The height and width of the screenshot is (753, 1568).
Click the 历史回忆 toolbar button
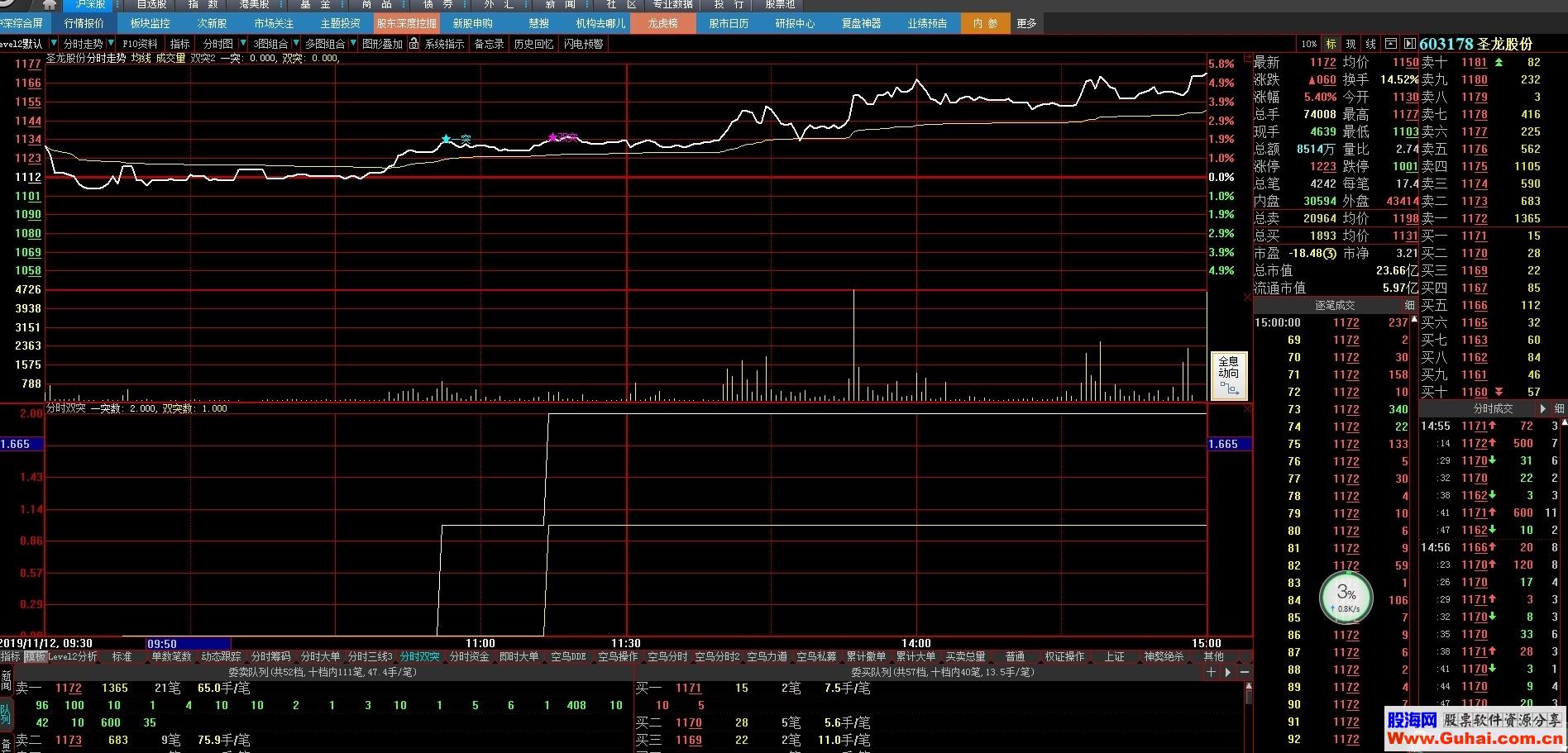pyautogui.click(x=533, y=44)
